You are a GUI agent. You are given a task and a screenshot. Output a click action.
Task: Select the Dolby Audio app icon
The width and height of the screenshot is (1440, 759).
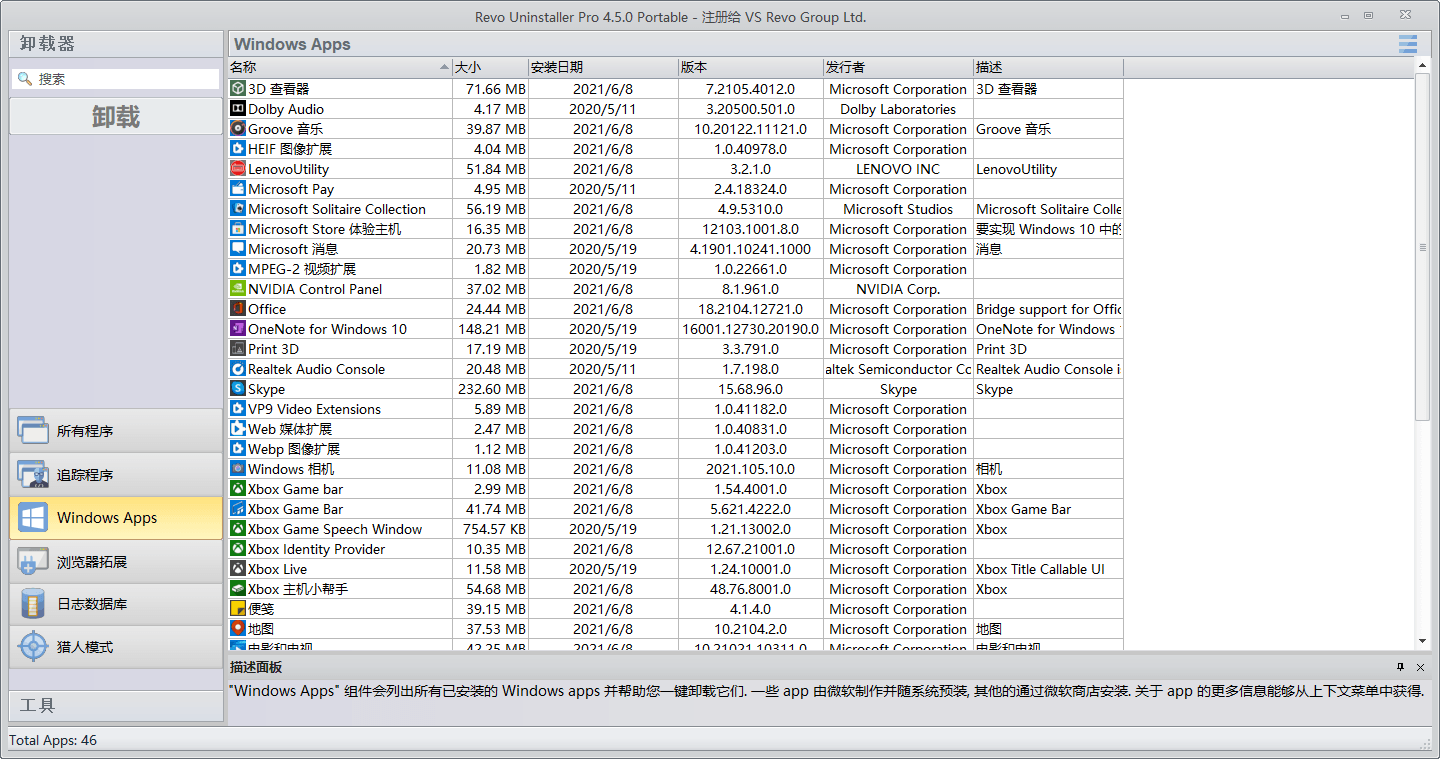pyautogui.click(x=239, y=109)
